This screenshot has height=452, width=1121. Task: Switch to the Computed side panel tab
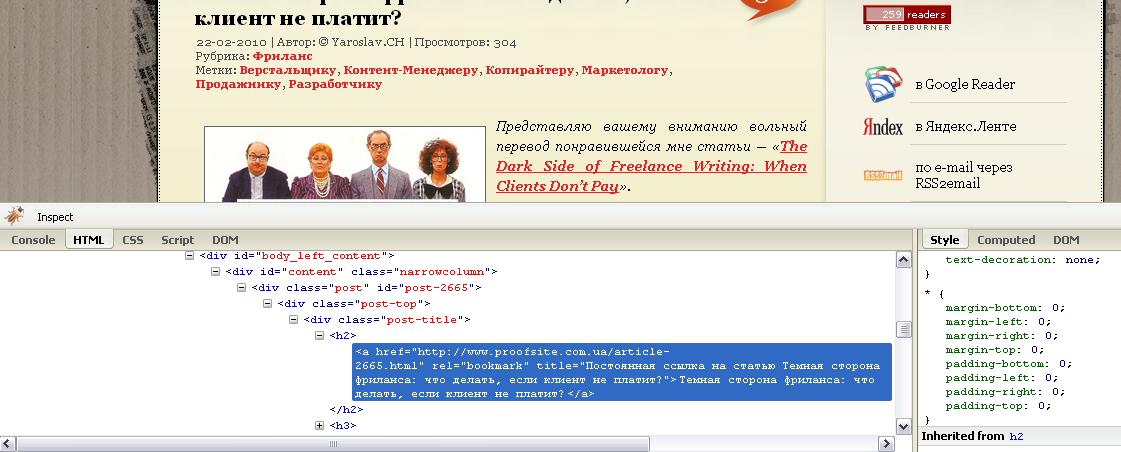1005,240
